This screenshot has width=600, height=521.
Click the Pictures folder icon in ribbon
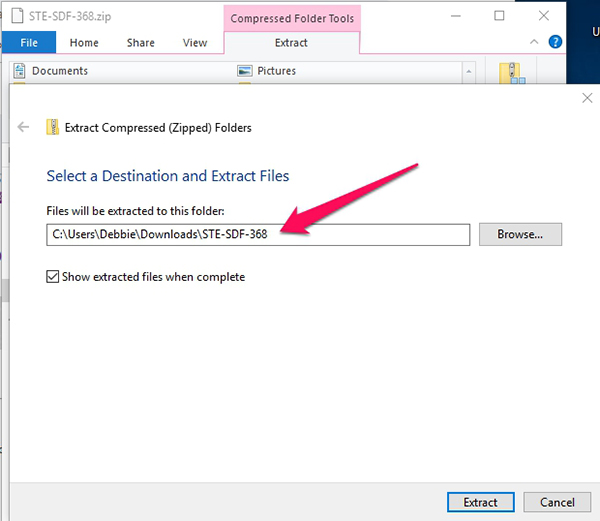point(244,71)
